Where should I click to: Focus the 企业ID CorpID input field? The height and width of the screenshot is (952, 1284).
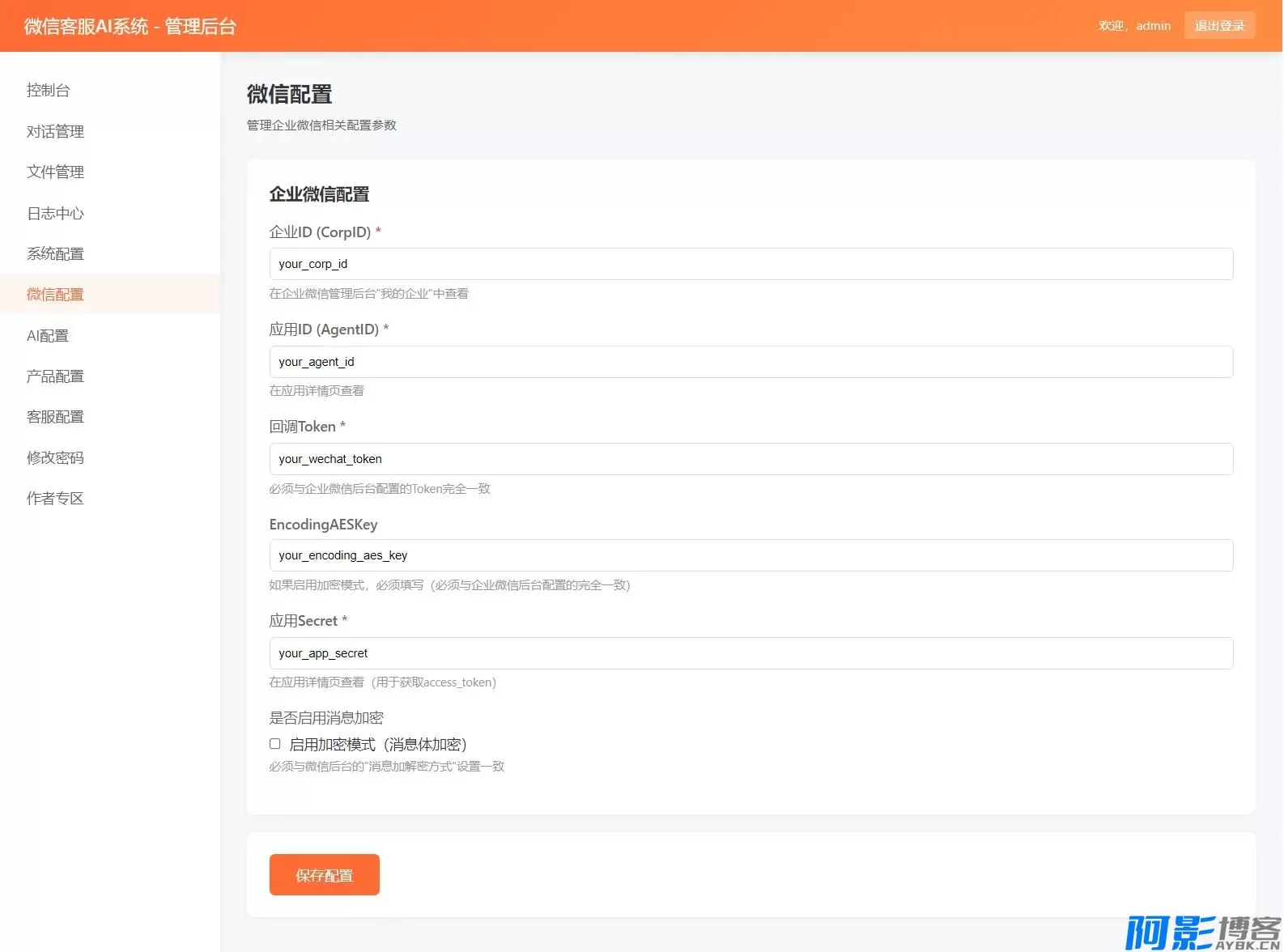[x=750, y=264]
